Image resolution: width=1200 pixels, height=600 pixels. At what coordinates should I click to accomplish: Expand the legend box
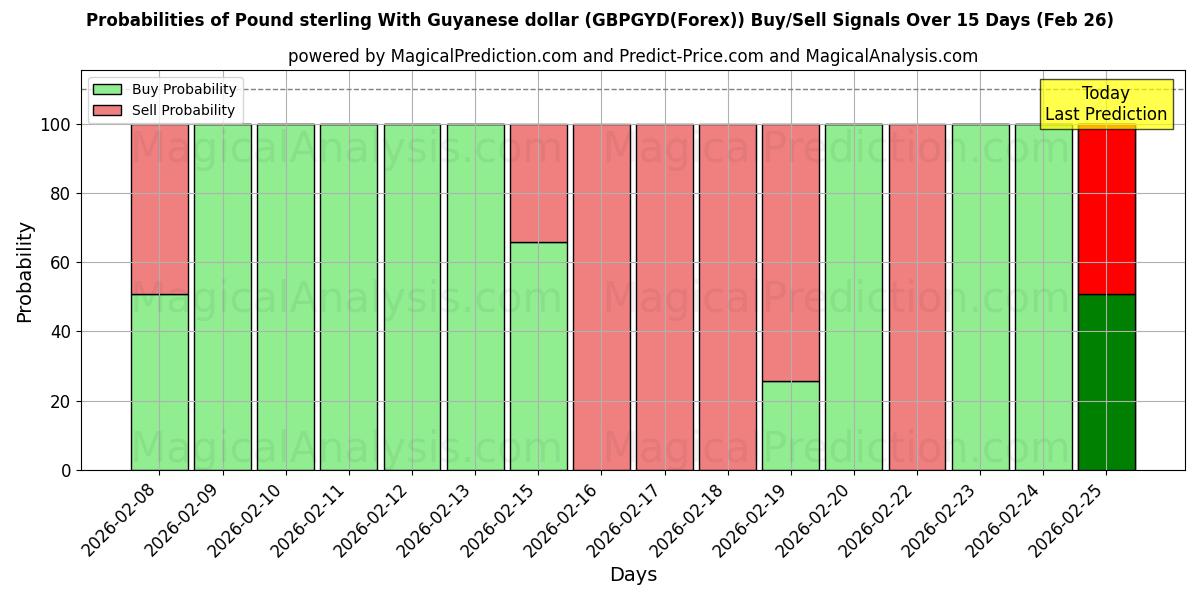pyautogui.click(x=160, y=98)
